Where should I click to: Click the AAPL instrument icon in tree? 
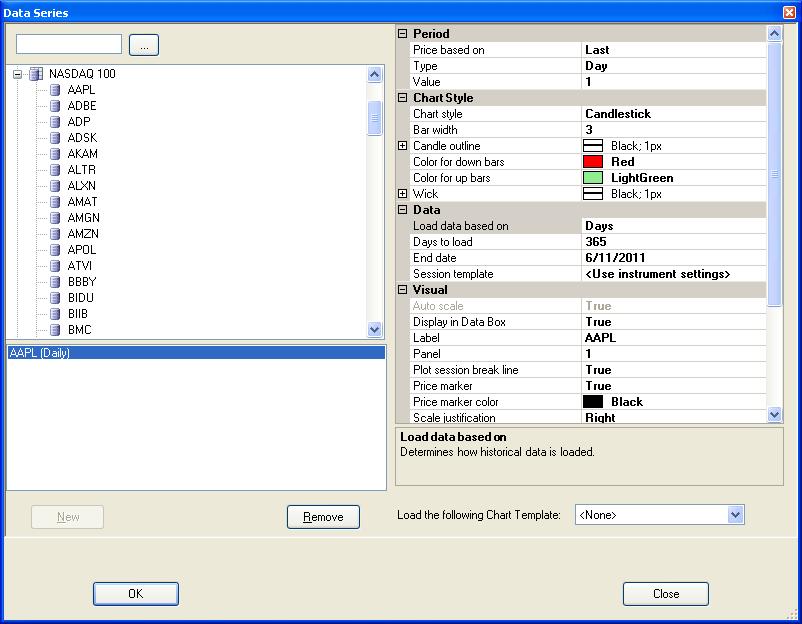[55, 91]
